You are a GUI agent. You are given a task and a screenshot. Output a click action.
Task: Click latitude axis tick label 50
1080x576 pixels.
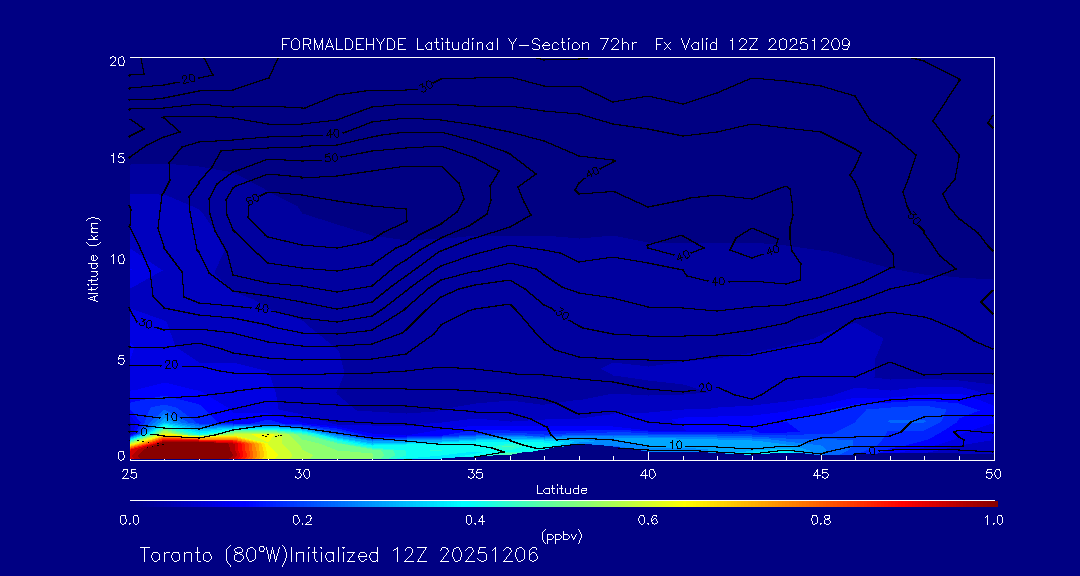(x=993, y=473)
